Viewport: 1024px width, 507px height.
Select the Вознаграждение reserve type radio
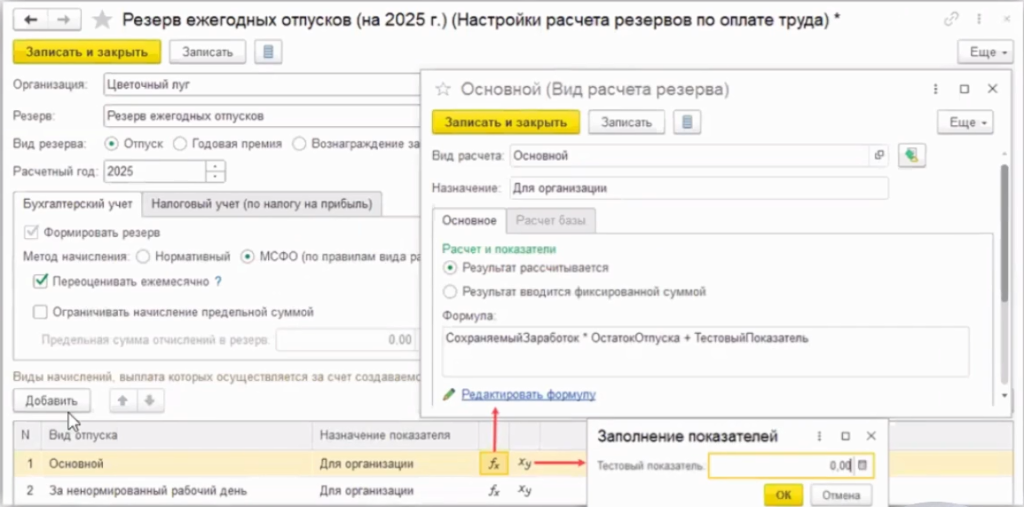point(298,143)
